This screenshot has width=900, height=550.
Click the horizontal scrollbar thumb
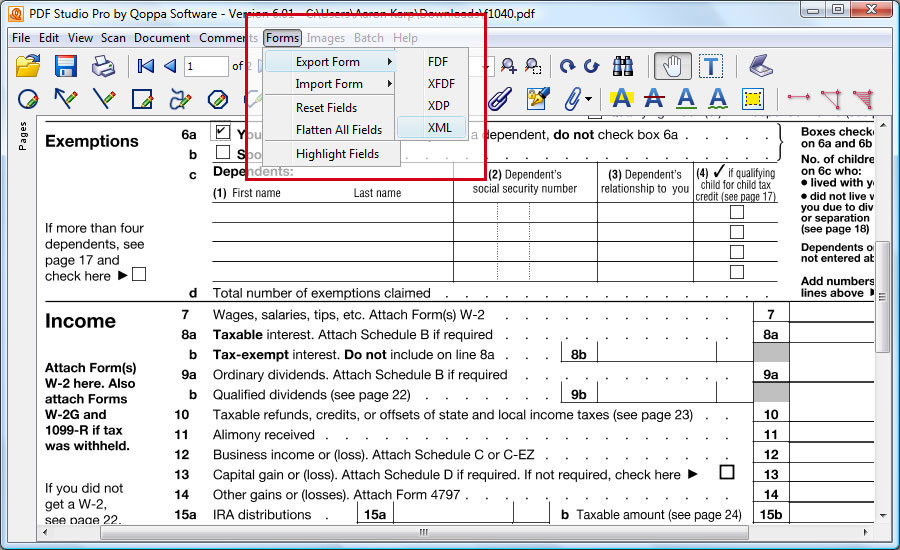[x=424, y=532]
